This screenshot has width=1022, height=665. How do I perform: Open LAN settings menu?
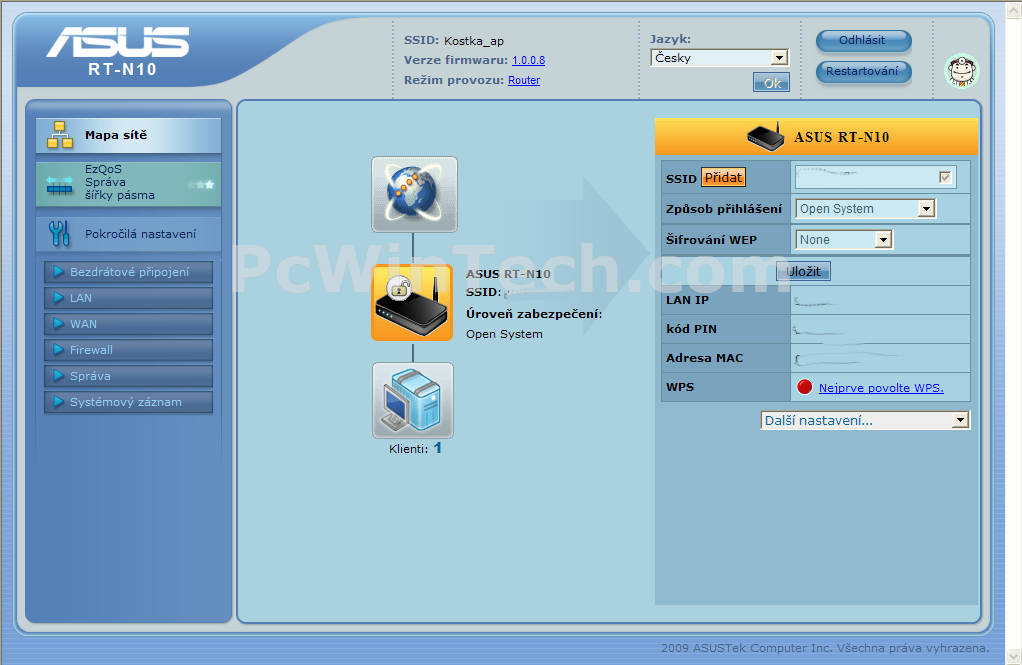(128, 298)
